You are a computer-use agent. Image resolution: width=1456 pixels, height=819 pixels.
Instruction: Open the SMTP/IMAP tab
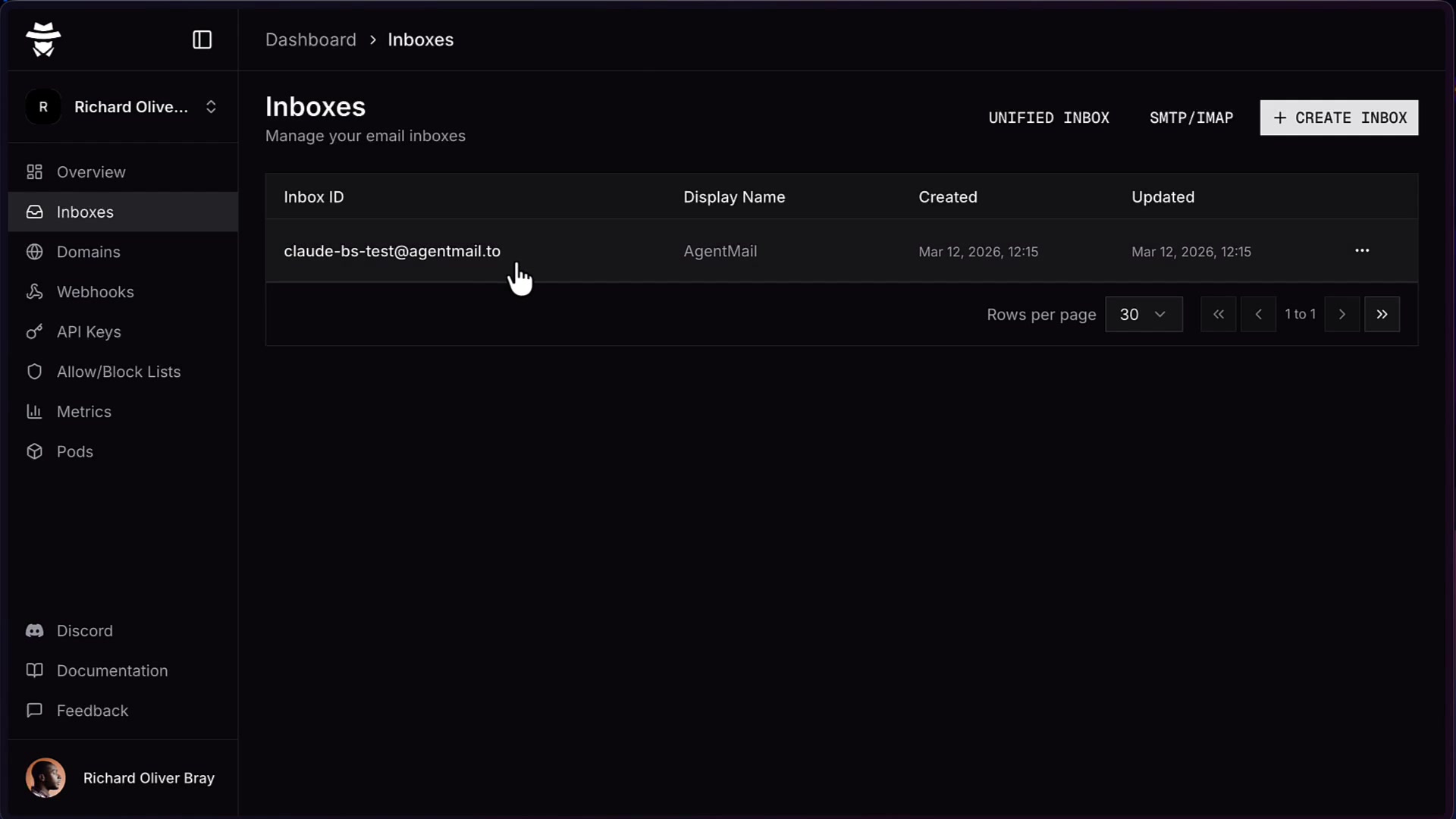pos(1191,118)
